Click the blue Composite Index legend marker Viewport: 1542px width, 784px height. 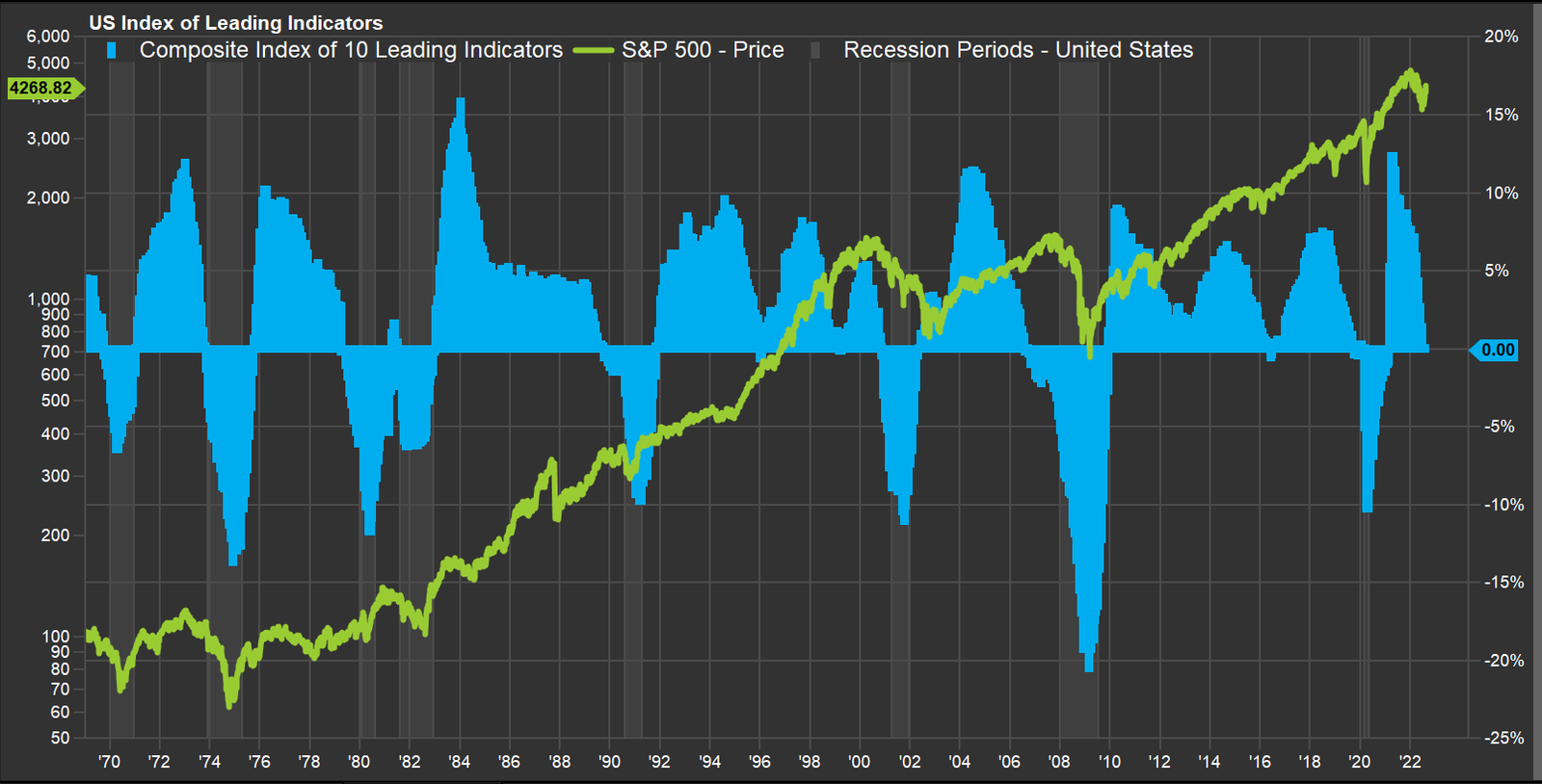click(x=112, y=50)
